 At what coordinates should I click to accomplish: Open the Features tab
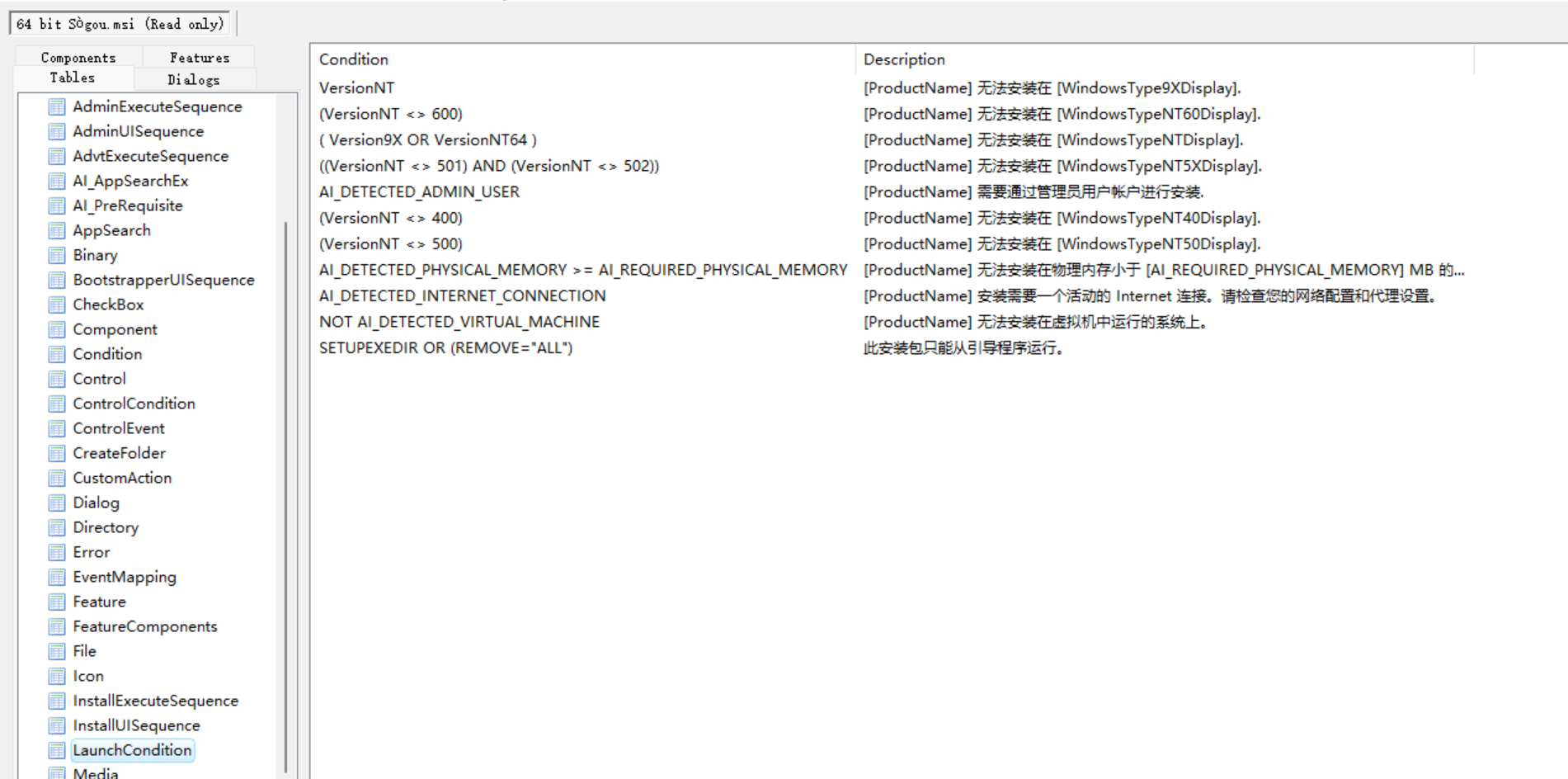(x=200, y=58)
